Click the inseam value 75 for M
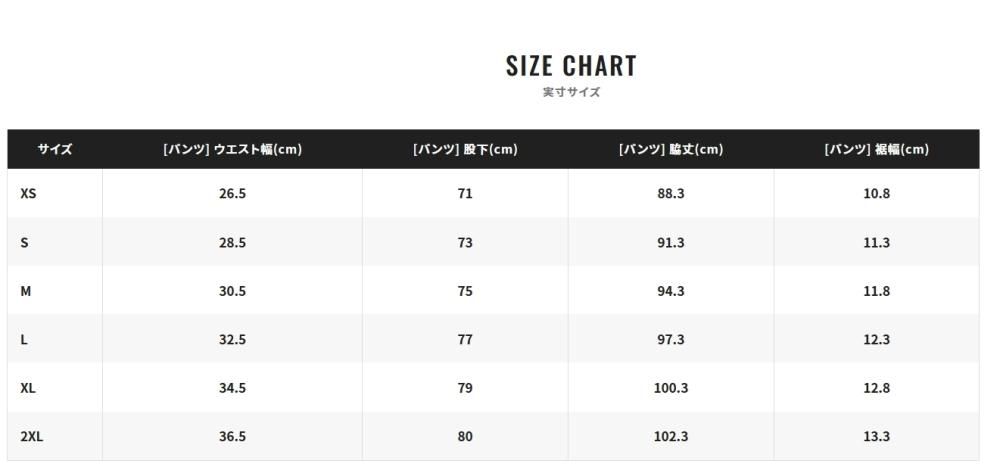This screenshot has height=473, width=1000. point(465,291)
